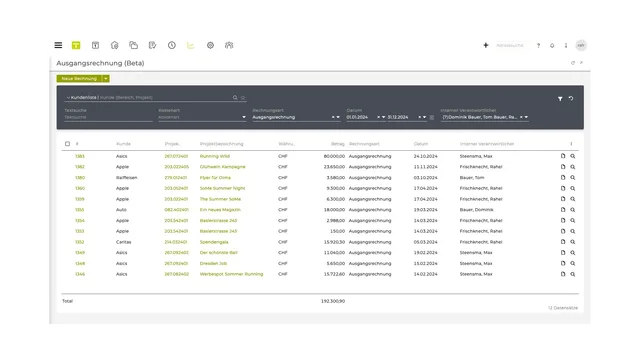The image size is (640, 360).
Task: Sort by the Datum column header
Action: pos(421,144)
